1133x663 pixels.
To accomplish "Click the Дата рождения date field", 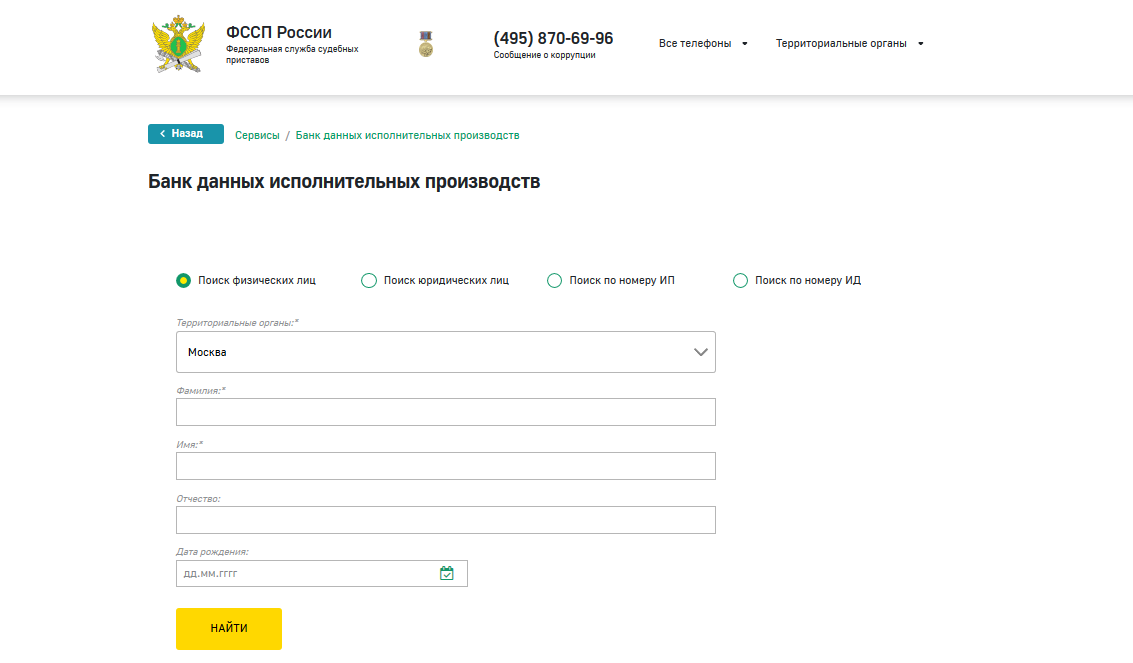I will pyautogui.click(x=305, y=573).
